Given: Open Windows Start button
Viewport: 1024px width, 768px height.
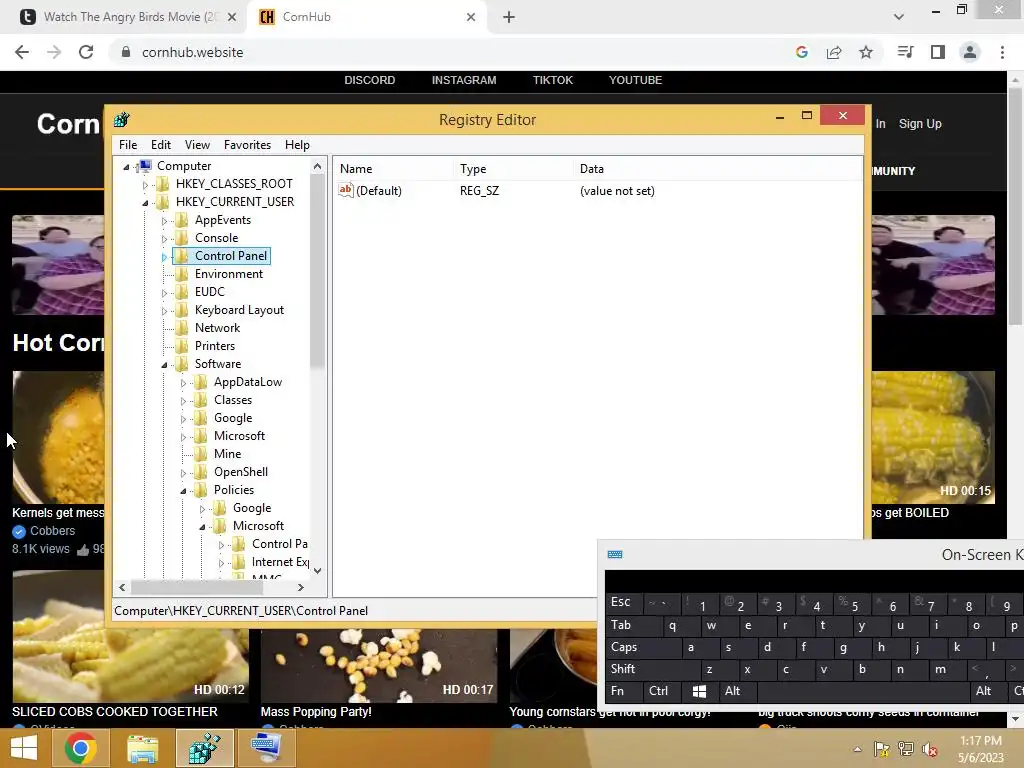Looking at the screenshot, I should [24, 748].
